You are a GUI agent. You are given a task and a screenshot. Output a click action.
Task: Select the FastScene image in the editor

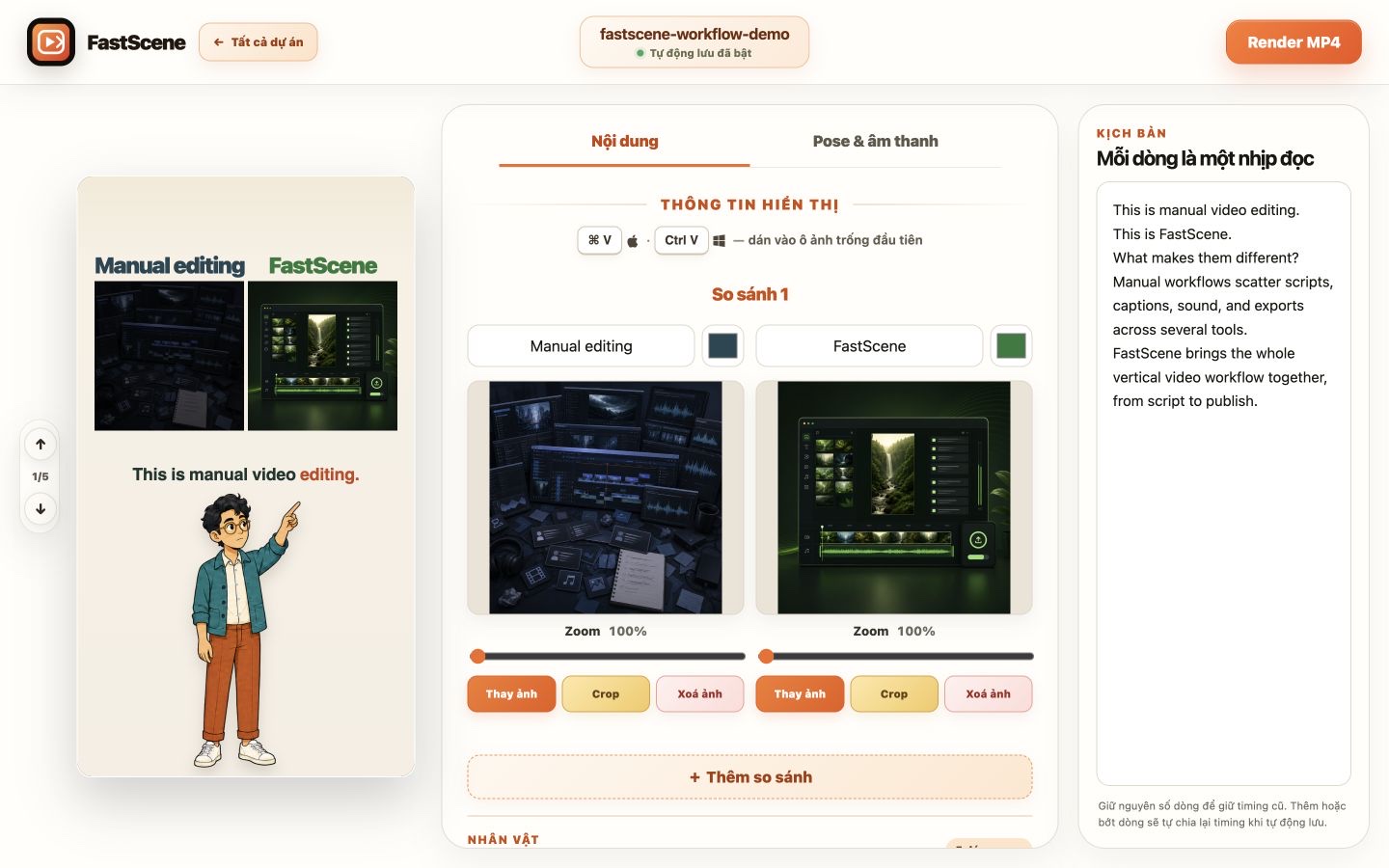coord(894,498)
